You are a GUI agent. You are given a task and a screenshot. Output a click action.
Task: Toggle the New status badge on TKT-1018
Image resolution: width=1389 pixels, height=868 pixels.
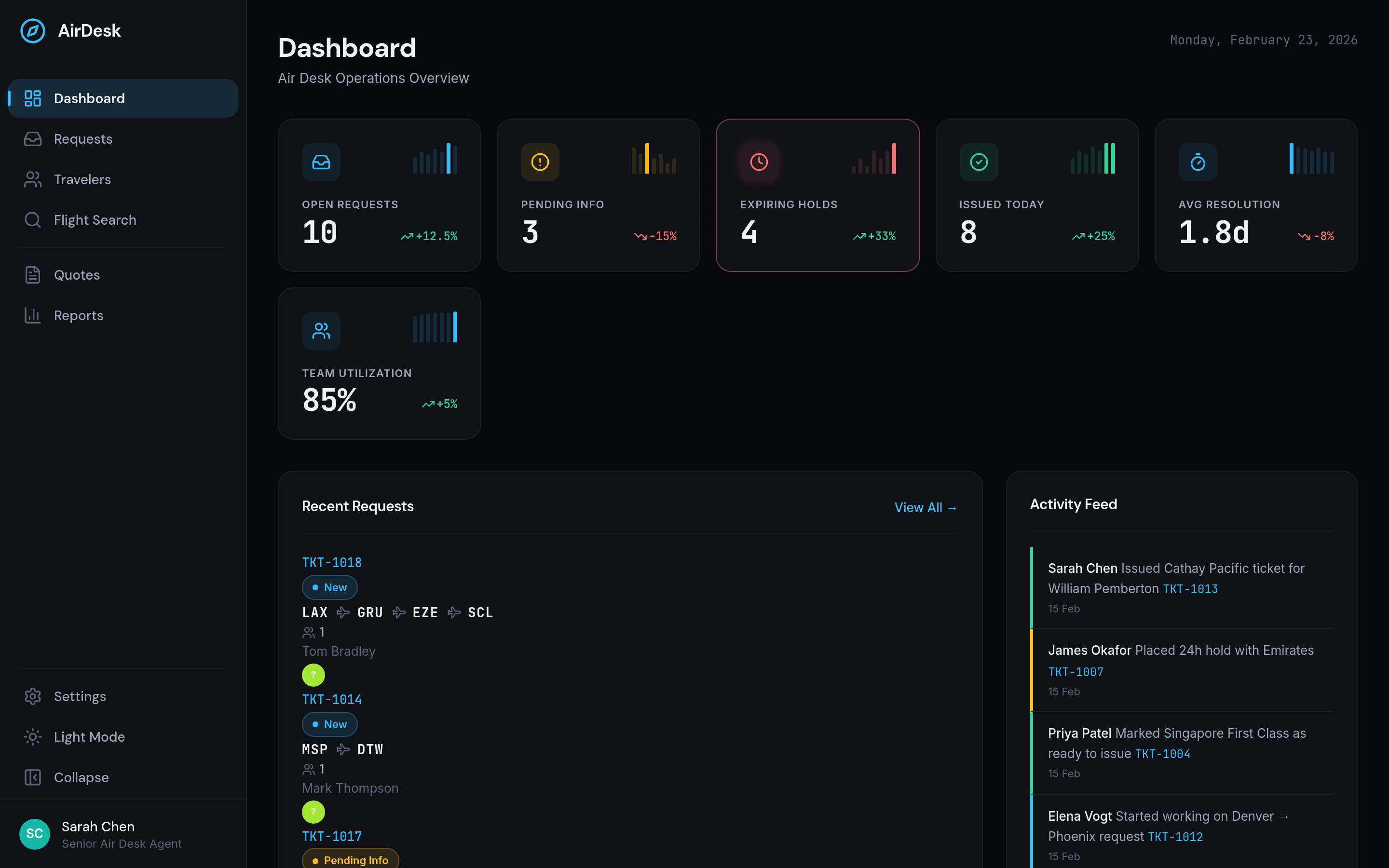[x=329, y=587]
